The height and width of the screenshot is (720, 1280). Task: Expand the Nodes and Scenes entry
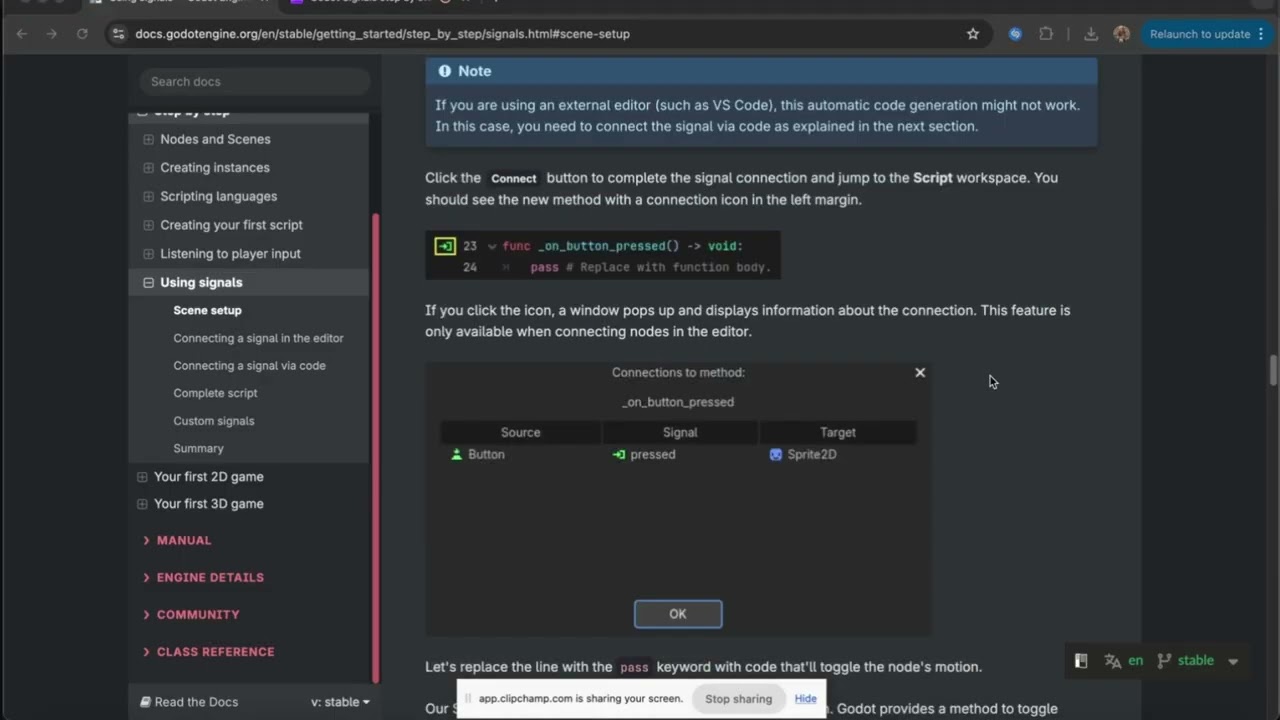click(x=148, y=139)
